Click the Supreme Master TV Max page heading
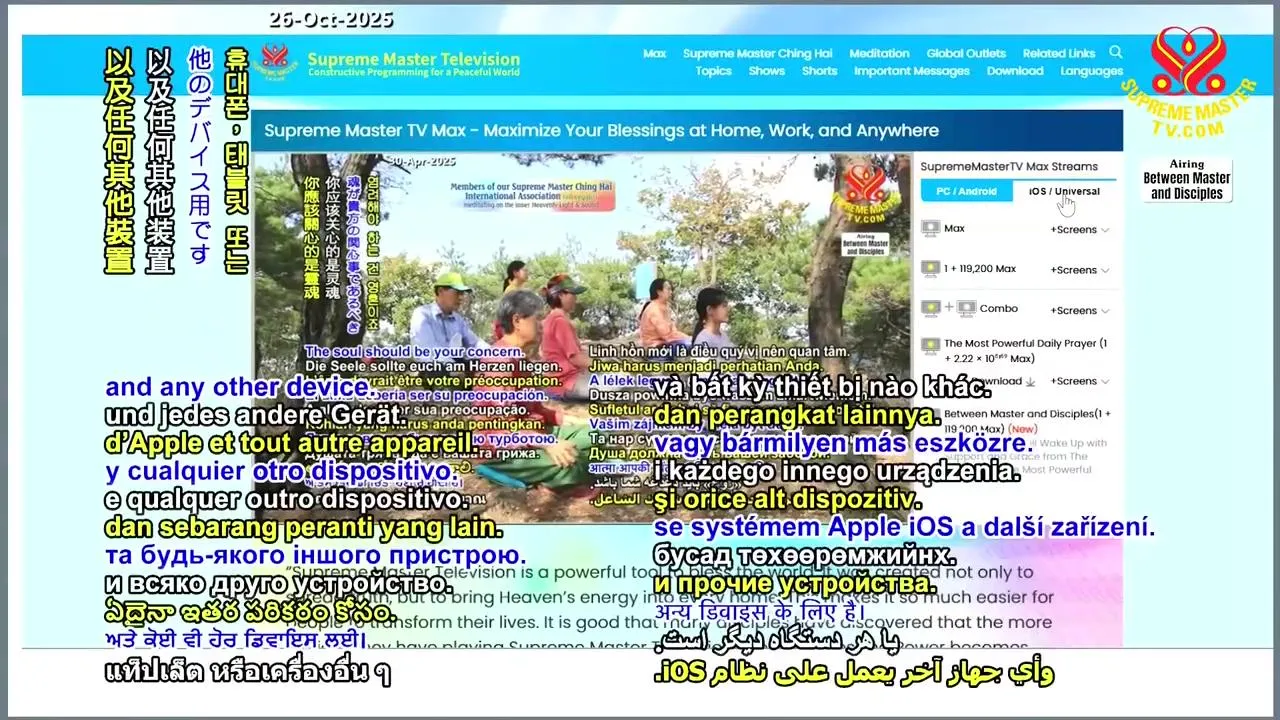1280x720 pixels. (x=601, y=130)
